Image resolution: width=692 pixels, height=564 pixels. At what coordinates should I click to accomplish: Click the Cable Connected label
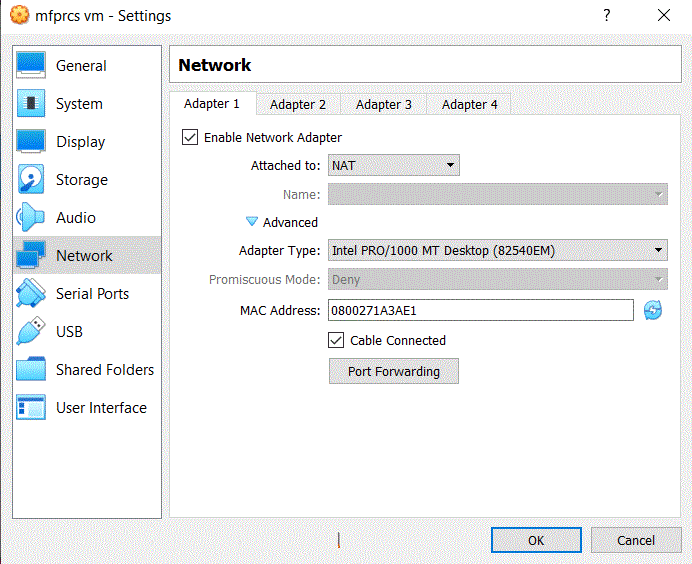398,340
